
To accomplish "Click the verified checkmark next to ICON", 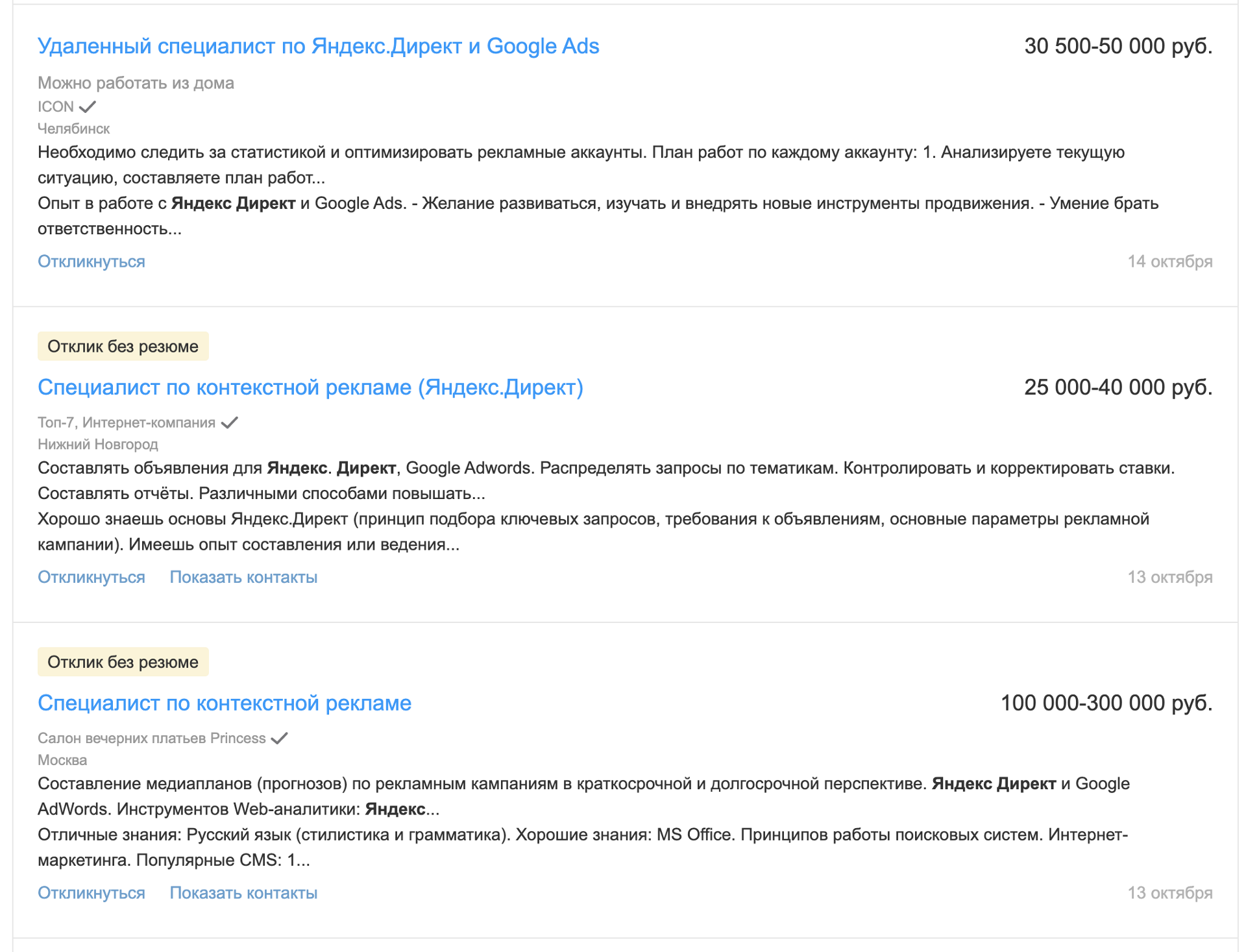I will click(87, 106).
